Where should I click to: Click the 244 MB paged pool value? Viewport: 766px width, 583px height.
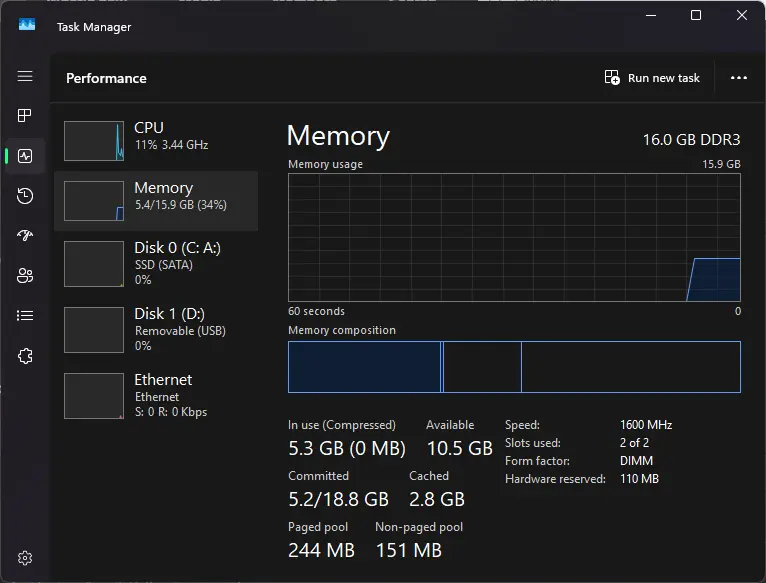(x=321, y=550)
